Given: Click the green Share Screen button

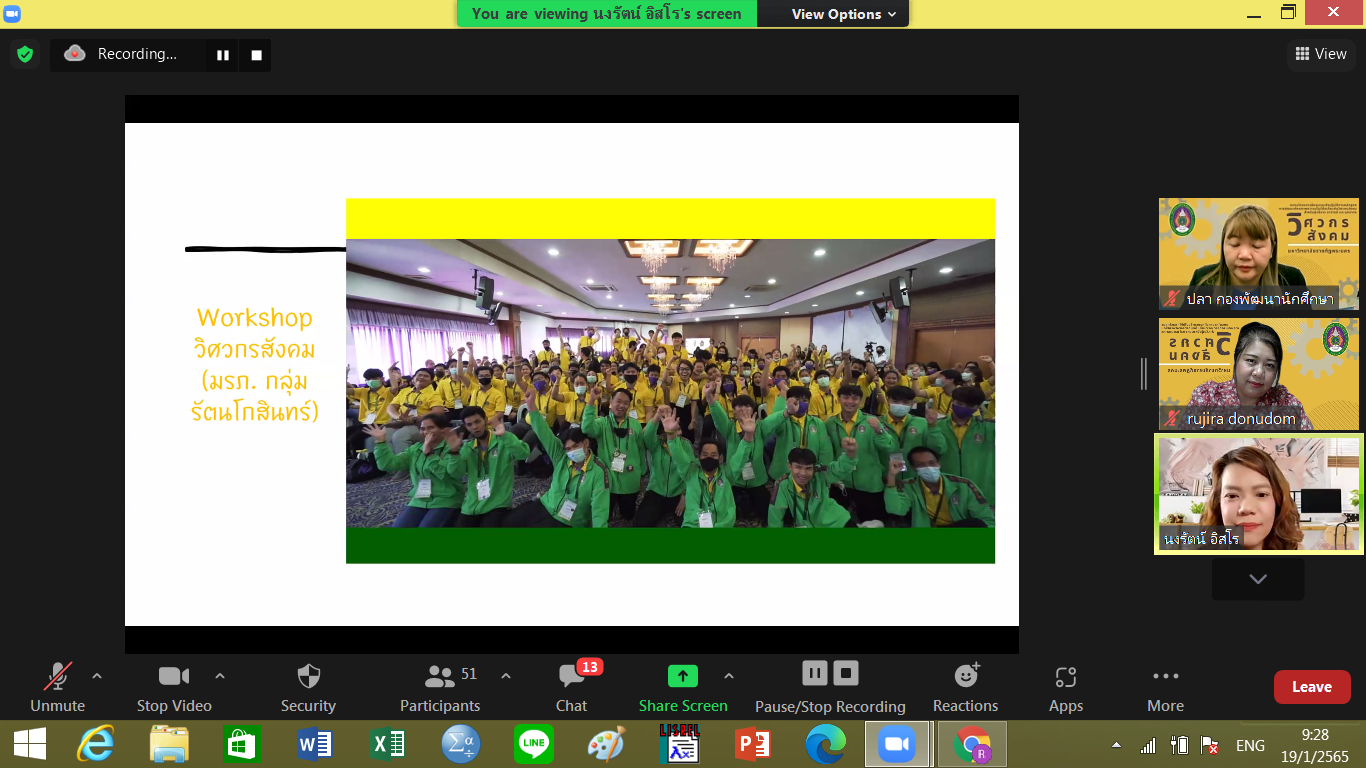Looking at the screenshot, I should 683,688.
